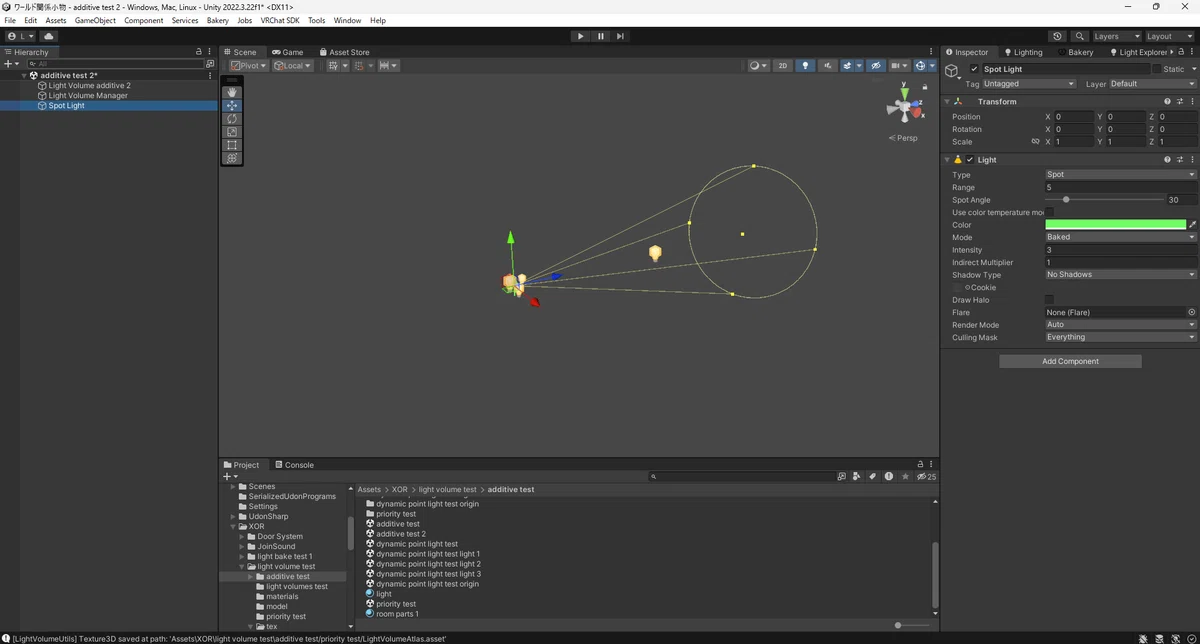Click the Pause button
The image size is (1200, 644).
(x=601, y=36)
